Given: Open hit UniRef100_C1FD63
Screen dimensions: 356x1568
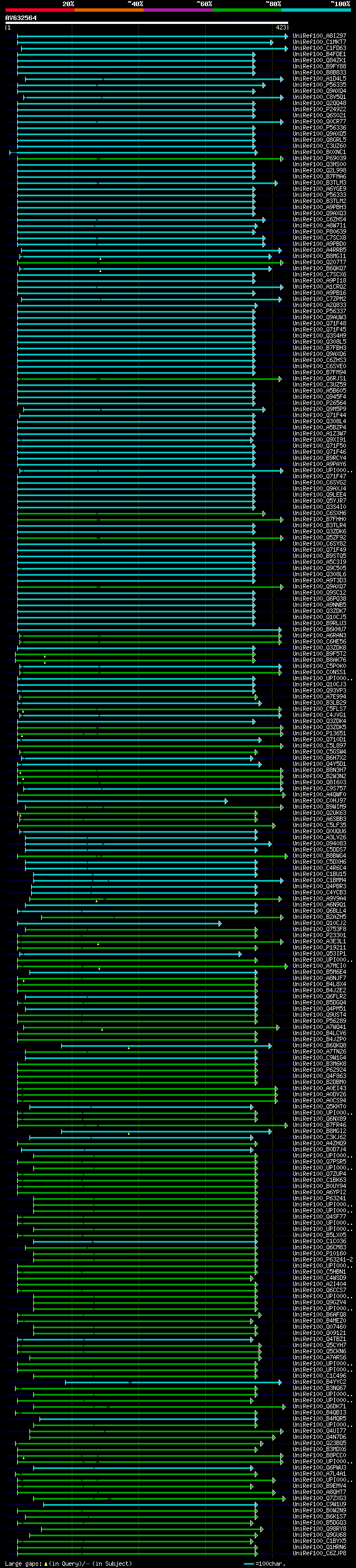Looking at the screenshot, I should tap(319, 48).
